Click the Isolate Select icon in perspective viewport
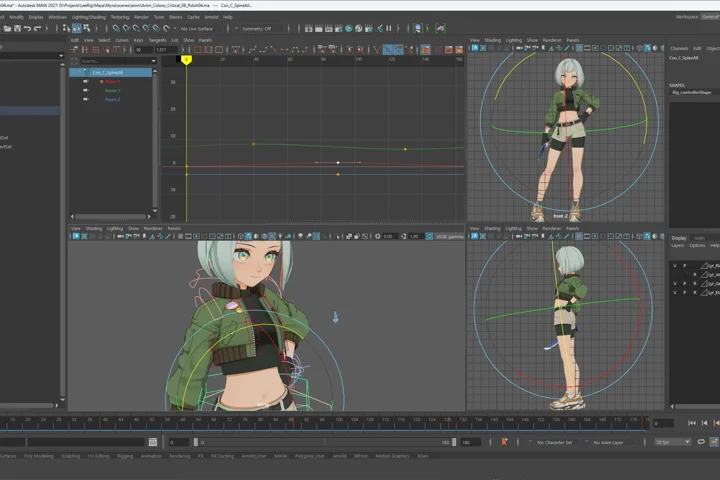The width and height of the screenshot is (720, 480). coord(338,237)
